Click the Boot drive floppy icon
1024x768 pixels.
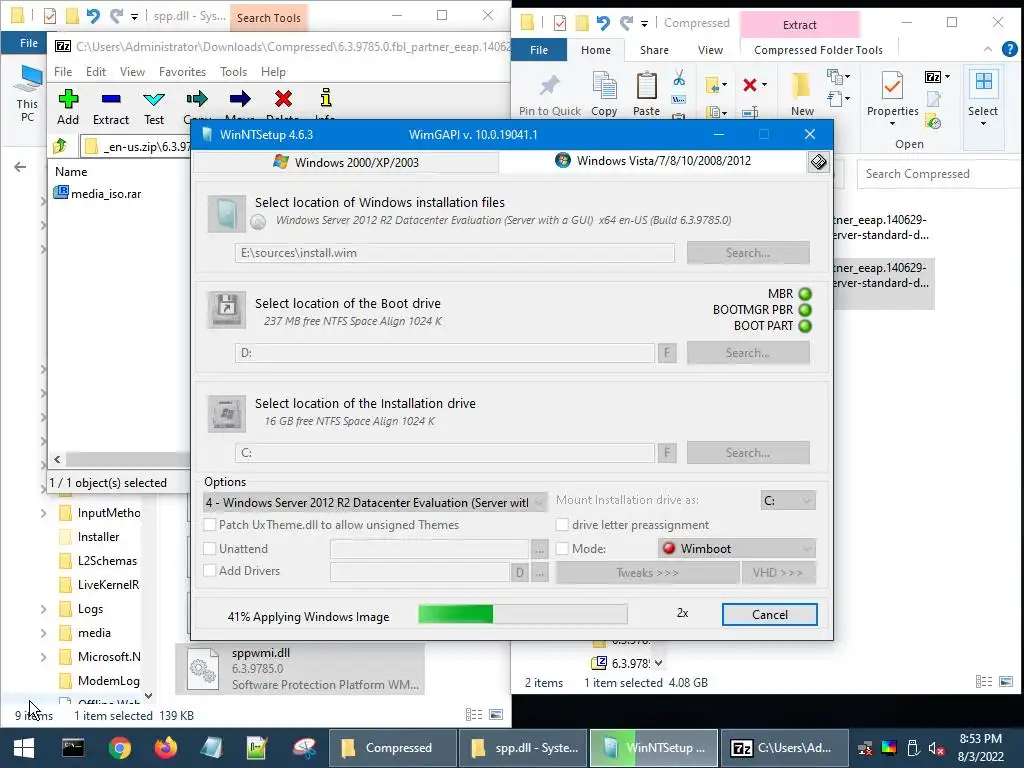tap(226, 310)
